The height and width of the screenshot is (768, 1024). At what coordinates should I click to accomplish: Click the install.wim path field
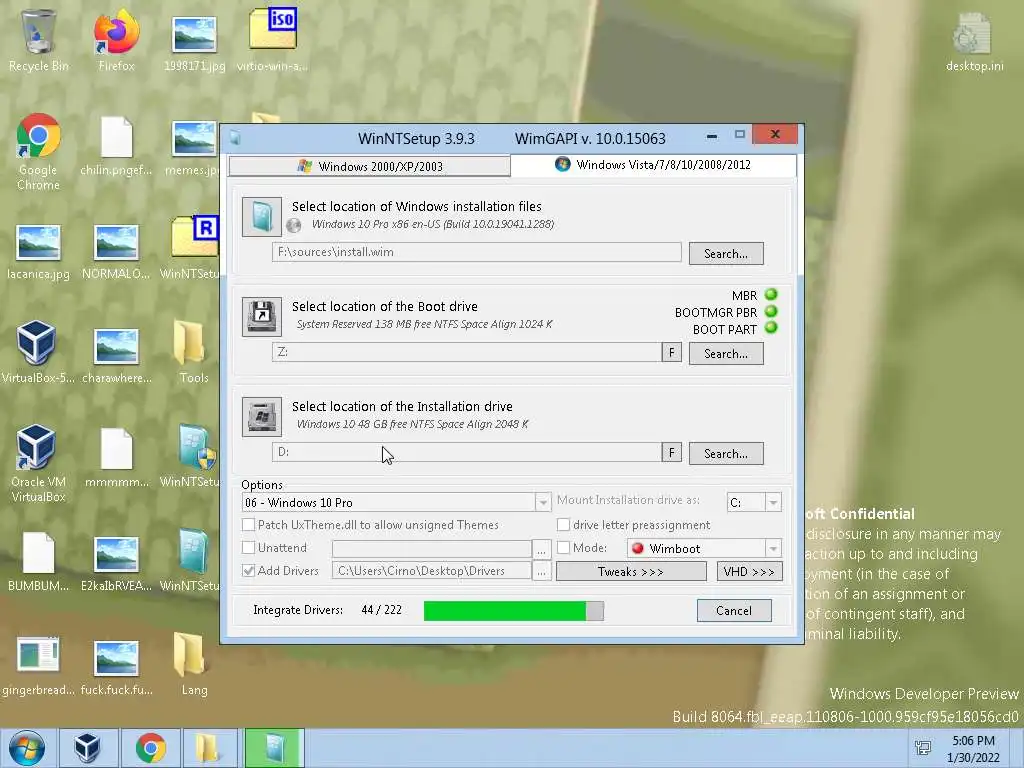477,252
